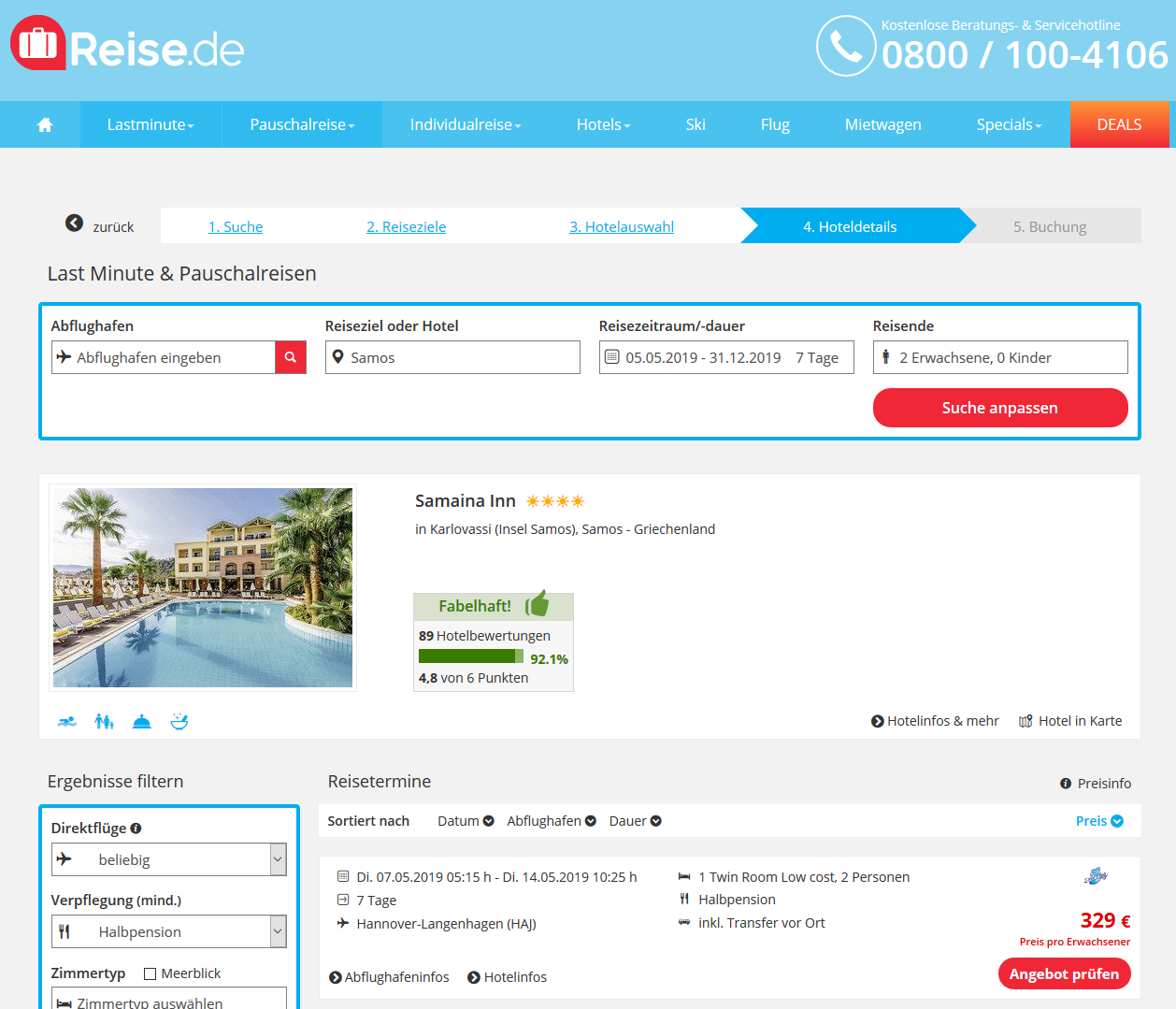
Task: Click the Preisinfo info icon
Action: 1066,784
